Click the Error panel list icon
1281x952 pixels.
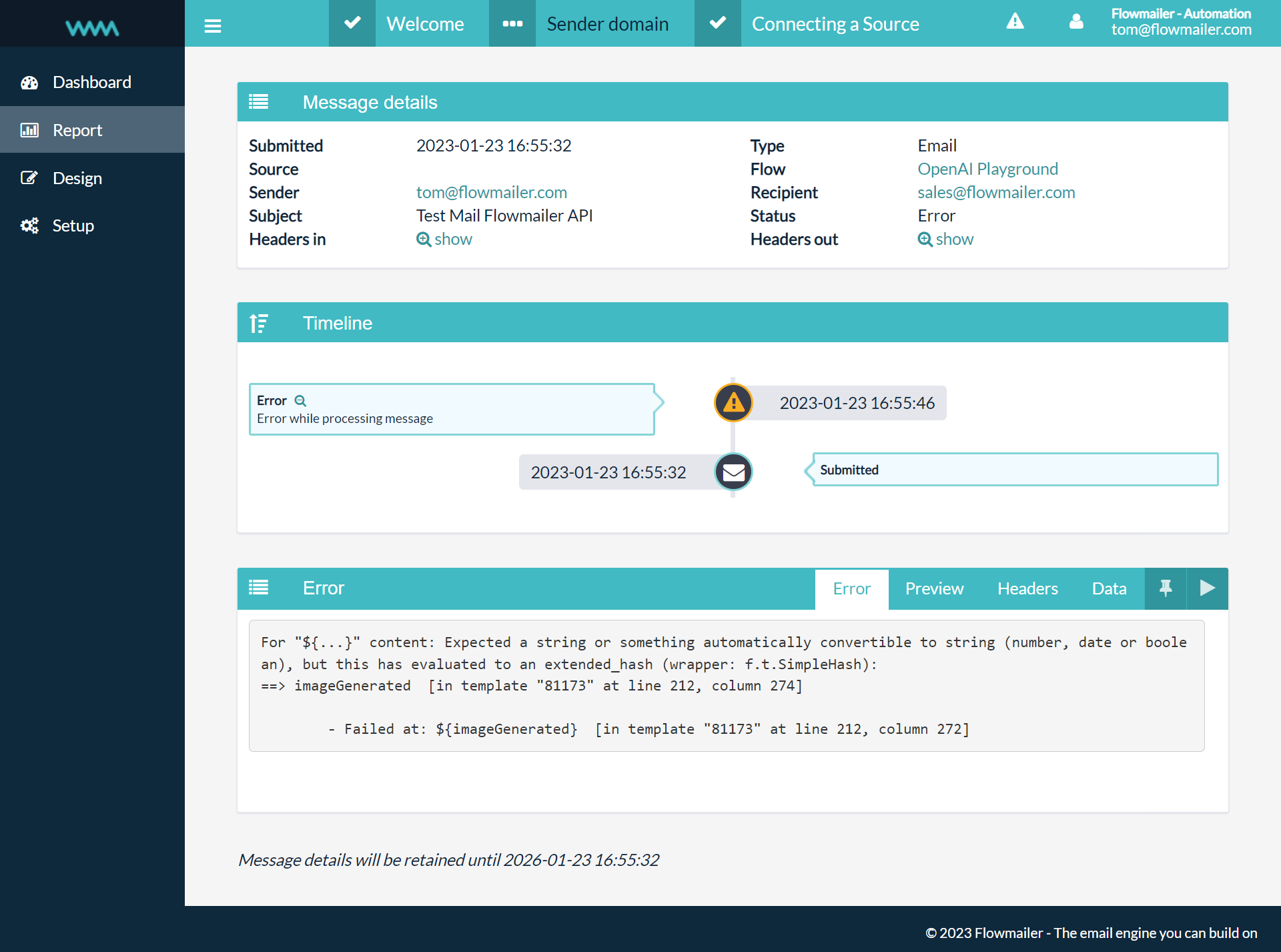click(258, 587)
